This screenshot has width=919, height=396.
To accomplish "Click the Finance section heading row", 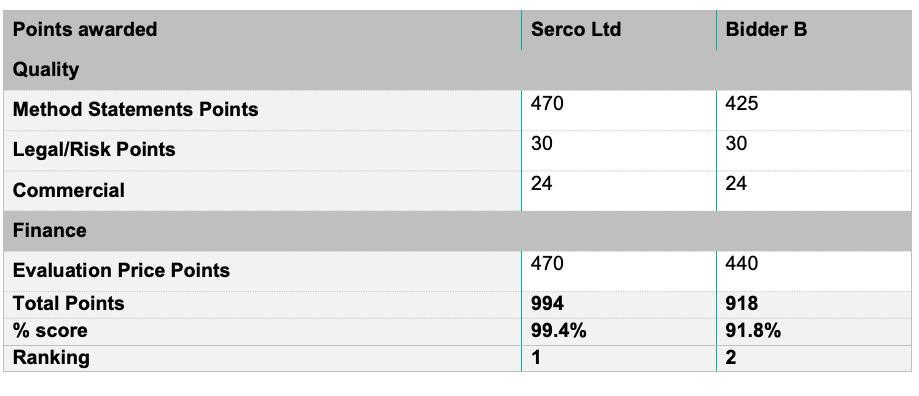I will 457,230.
